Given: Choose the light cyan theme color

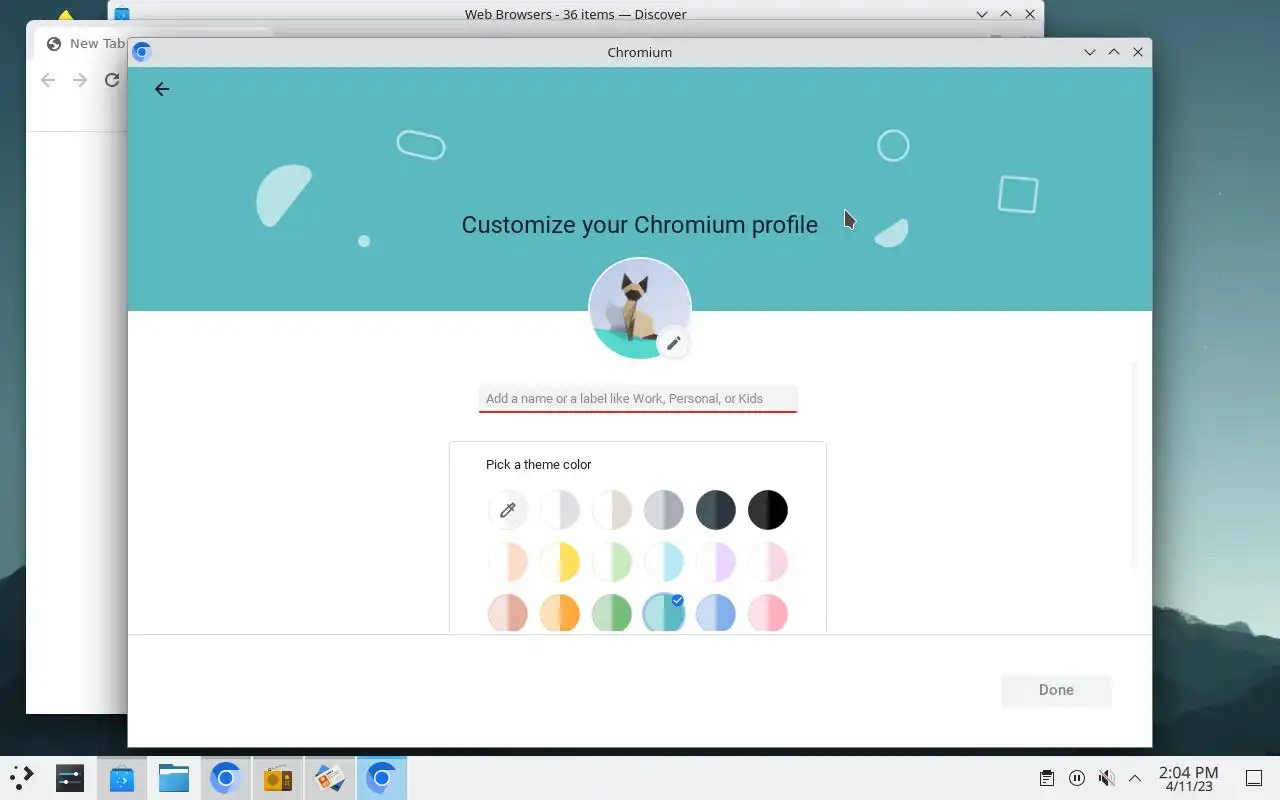Looking at the screenshot, I should tap(664, 562).
